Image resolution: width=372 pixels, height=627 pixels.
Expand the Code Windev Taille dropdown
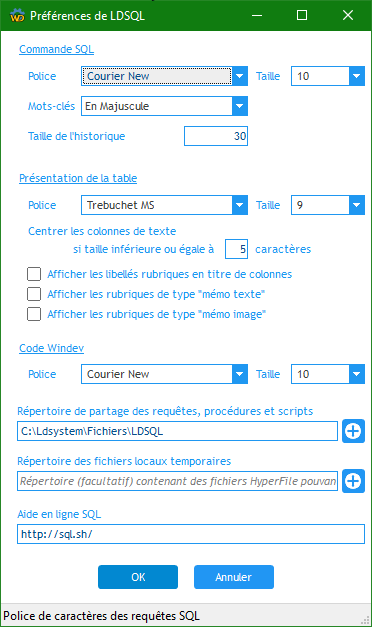click(x=356, y=374)
